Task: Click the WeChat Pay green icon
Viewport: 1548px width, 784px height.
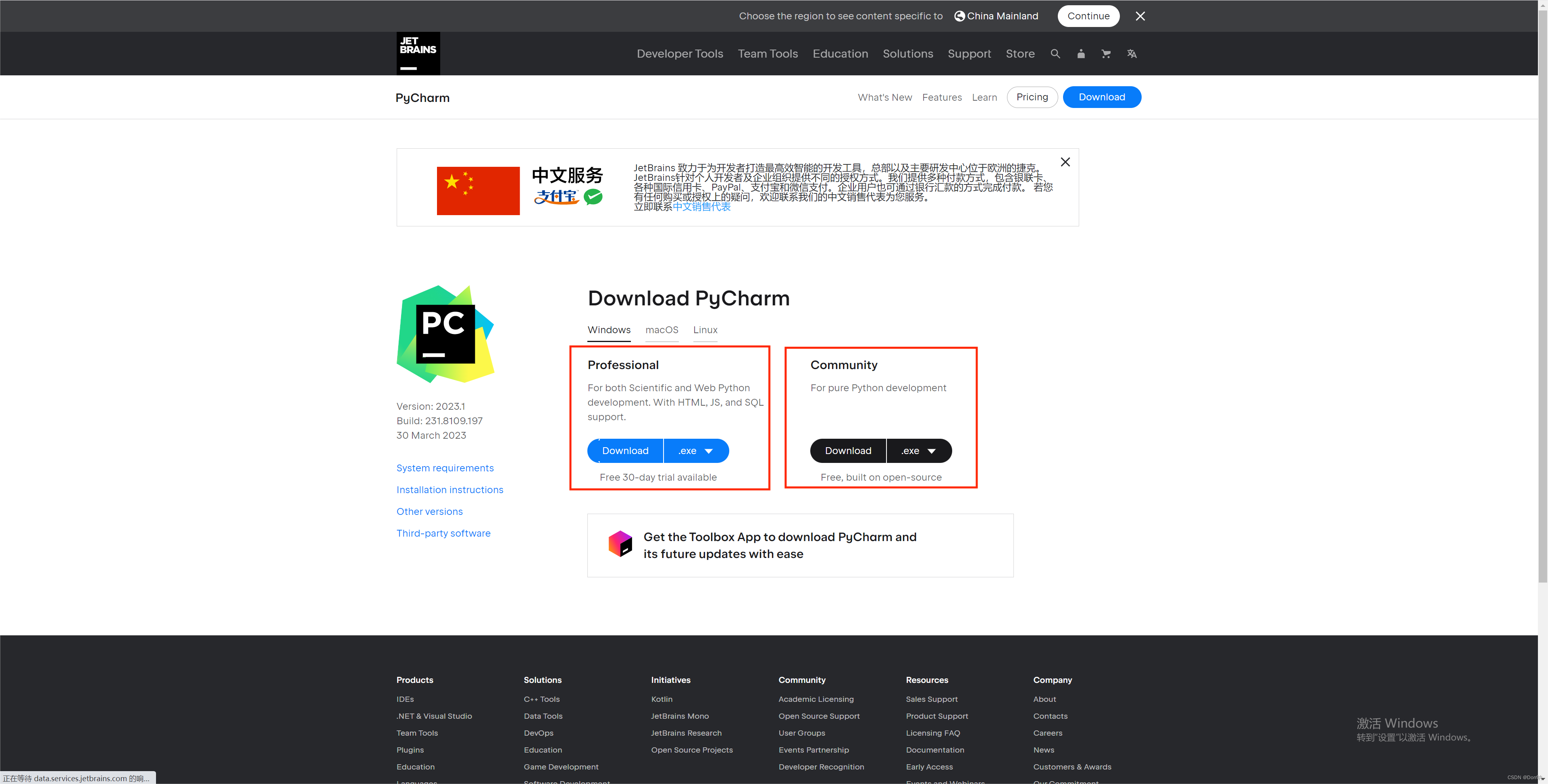Action: [593, 197]
